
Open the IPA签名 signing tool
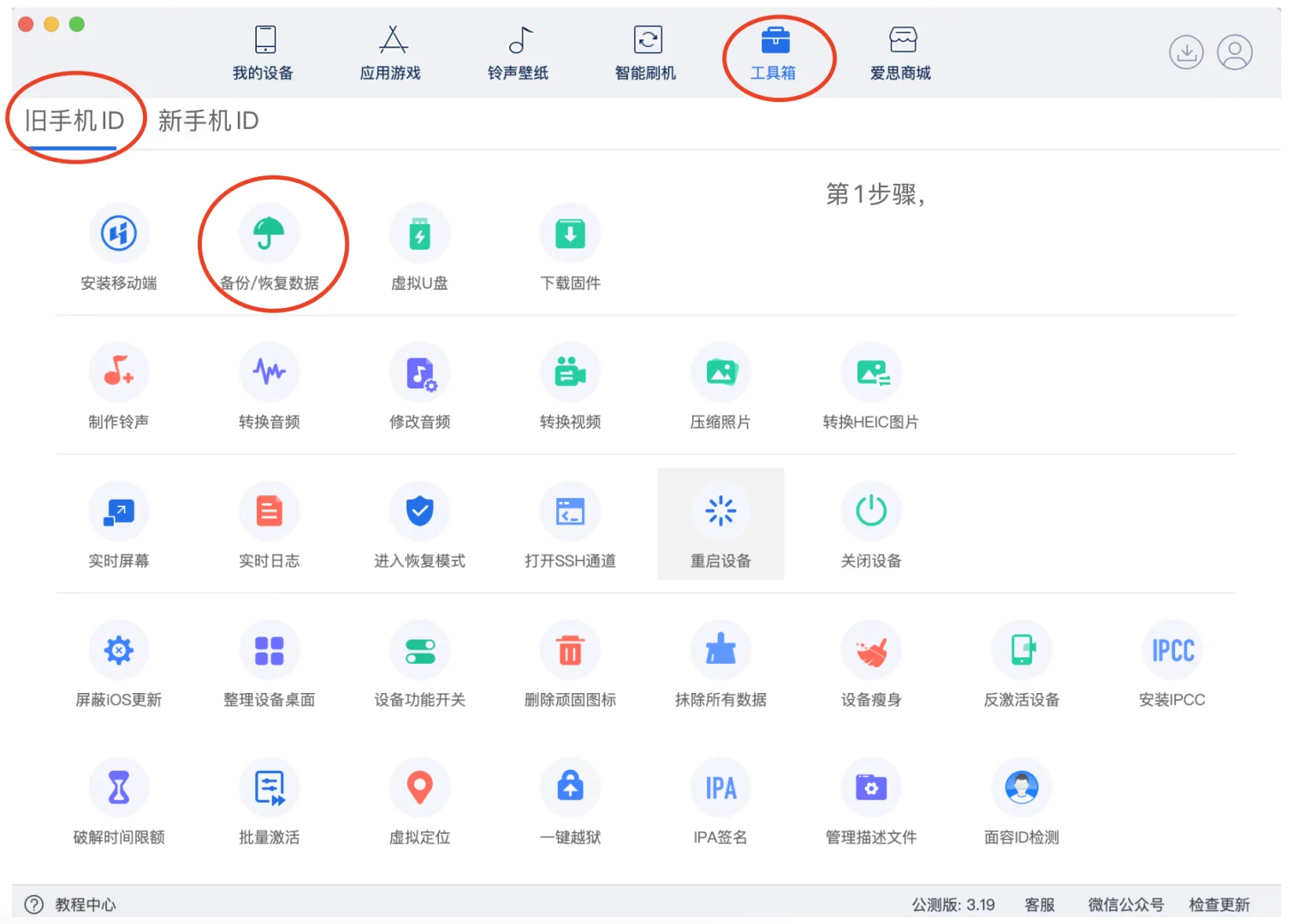tap(721, 802)
